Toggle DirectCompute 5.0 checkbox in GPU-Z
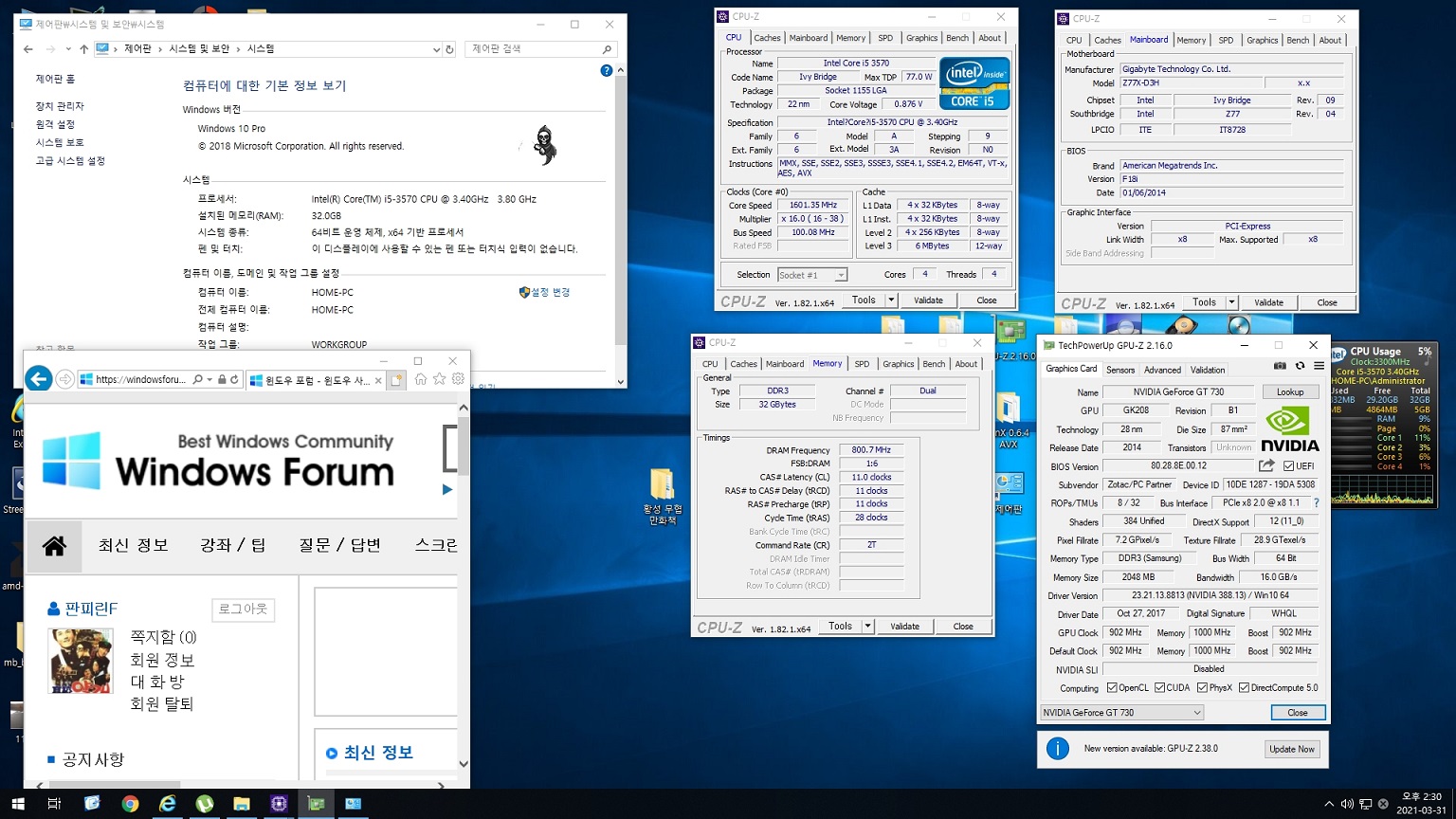Screen dimensions: 1456x819 coord(1244,688)
